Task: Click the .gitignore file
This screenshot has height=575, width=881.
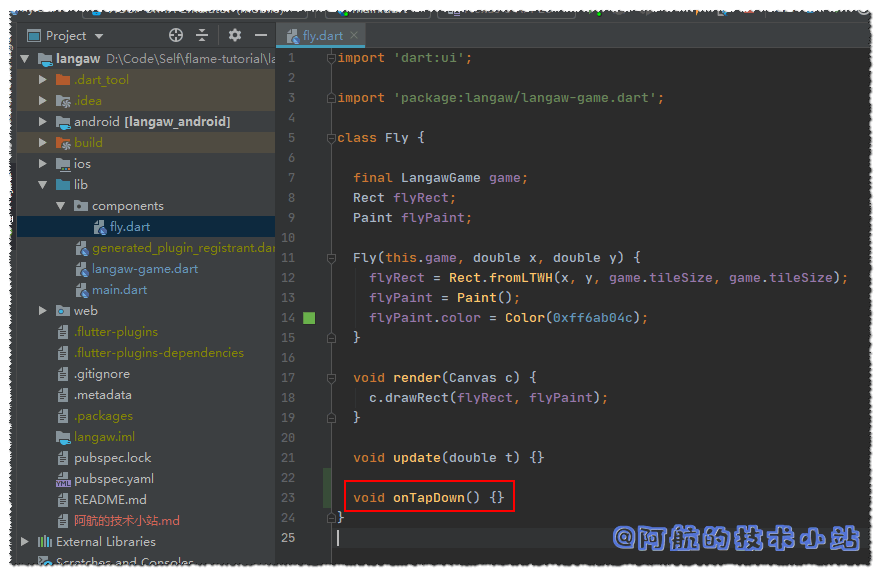Action: click(x=101, y=374)
